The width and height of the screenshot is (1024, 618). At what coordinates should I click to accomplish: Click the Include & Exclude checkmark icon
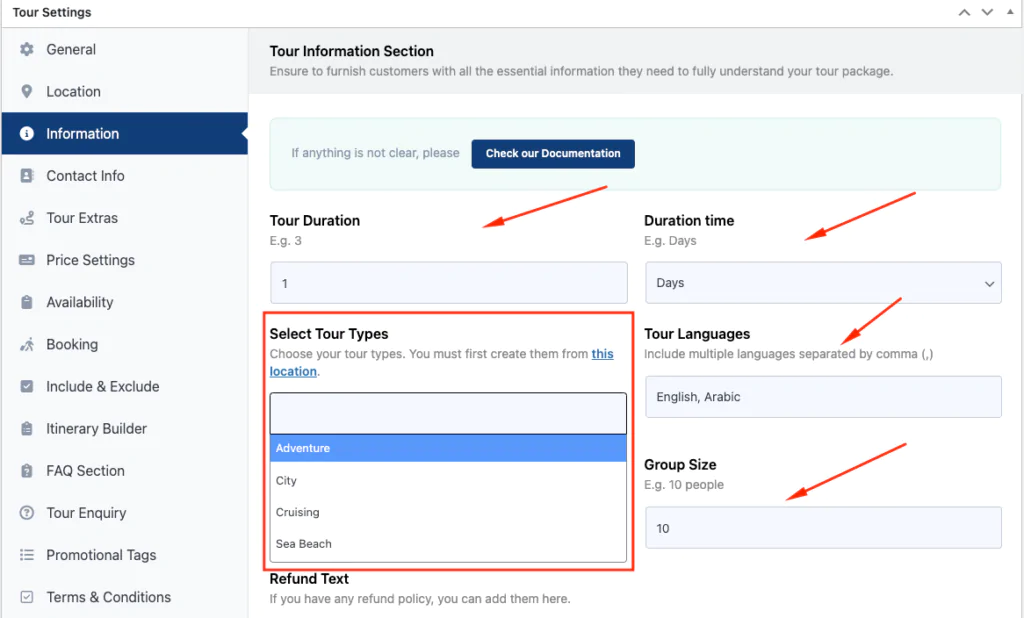[x=27, y=386]
